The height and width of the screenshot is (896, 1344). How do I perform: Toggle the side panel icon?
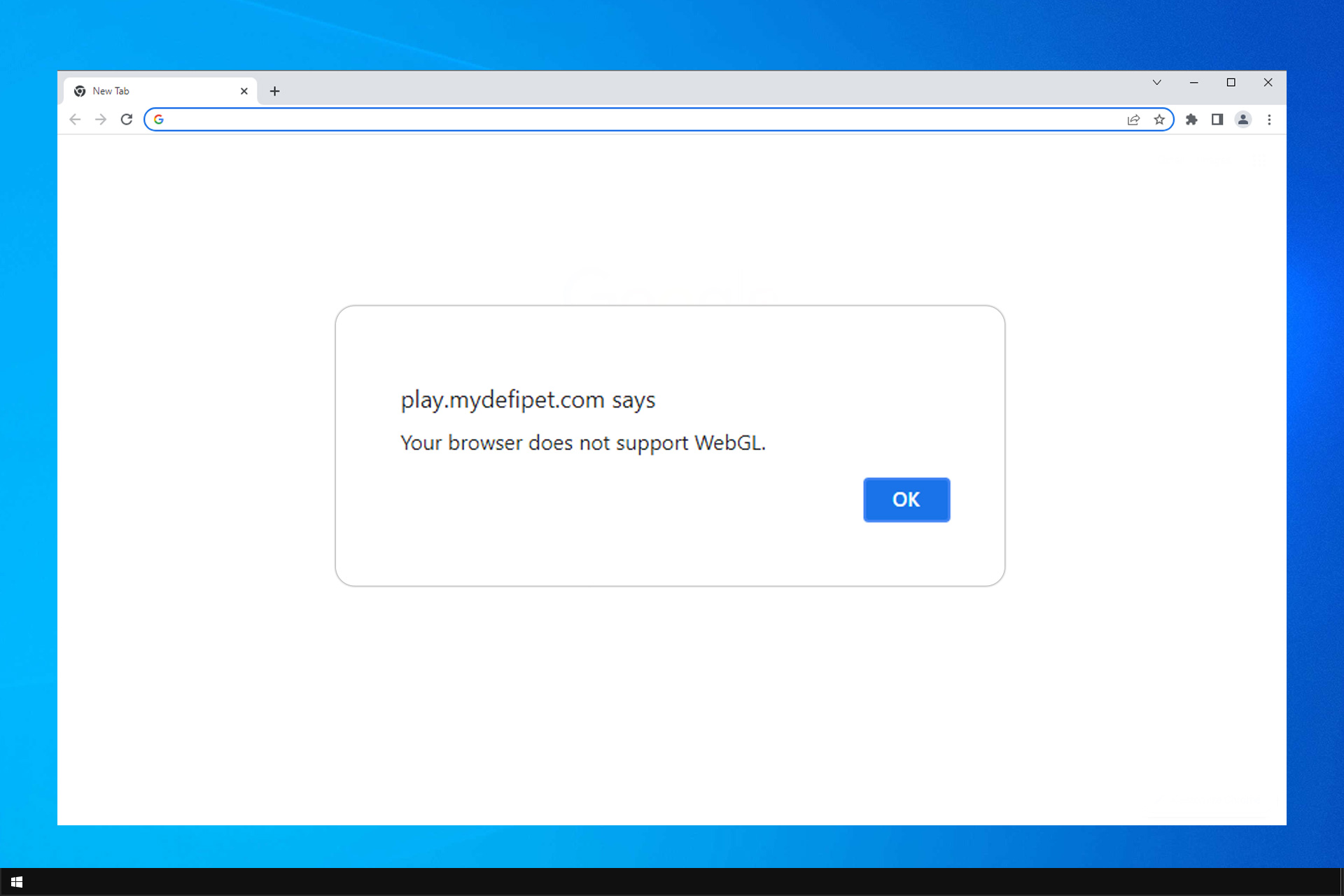tap(1217, 120)
